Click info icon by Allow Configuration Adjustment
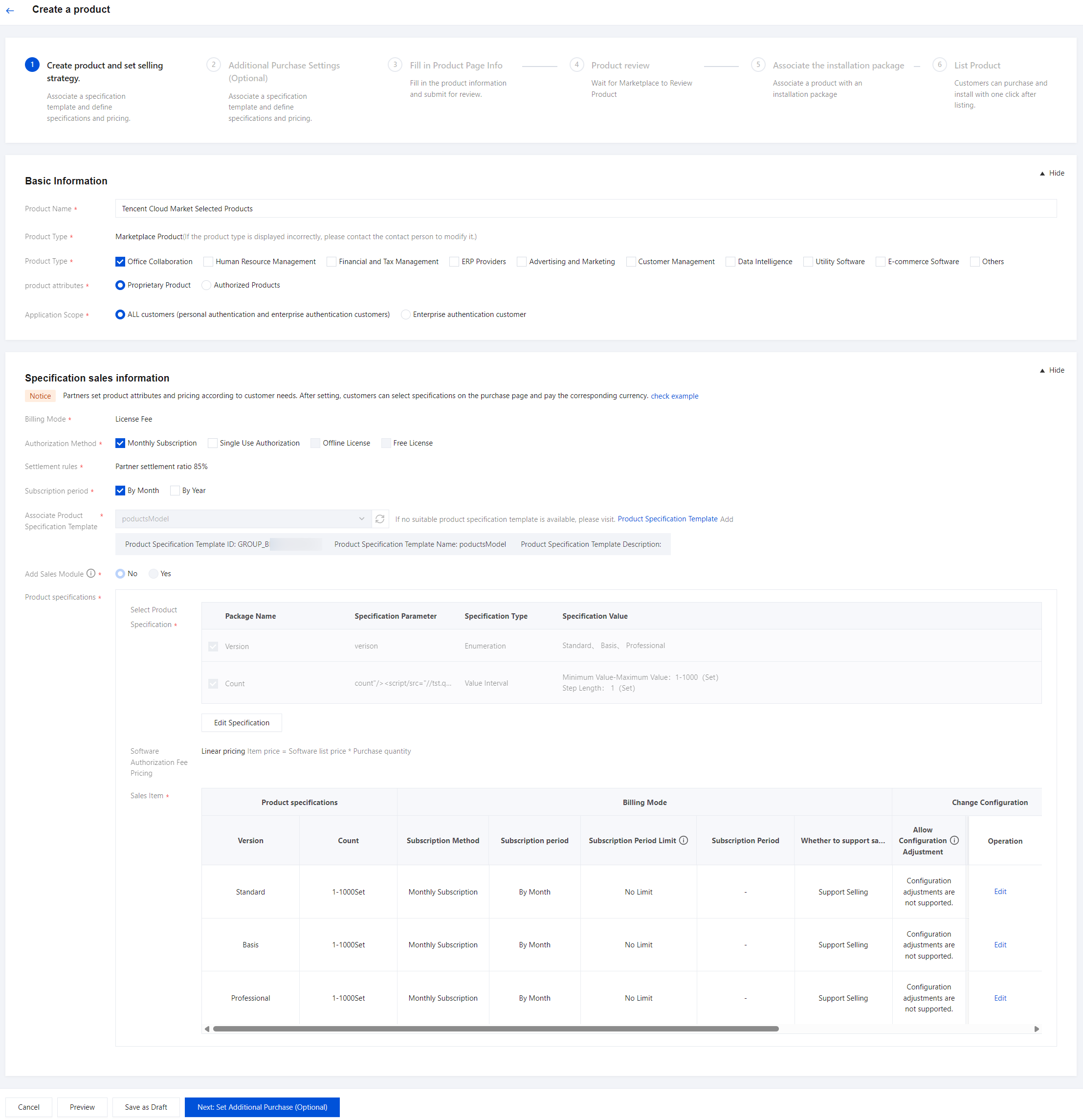The image size is (1083, 1120). pyautogui.click(x=954, y=841)
